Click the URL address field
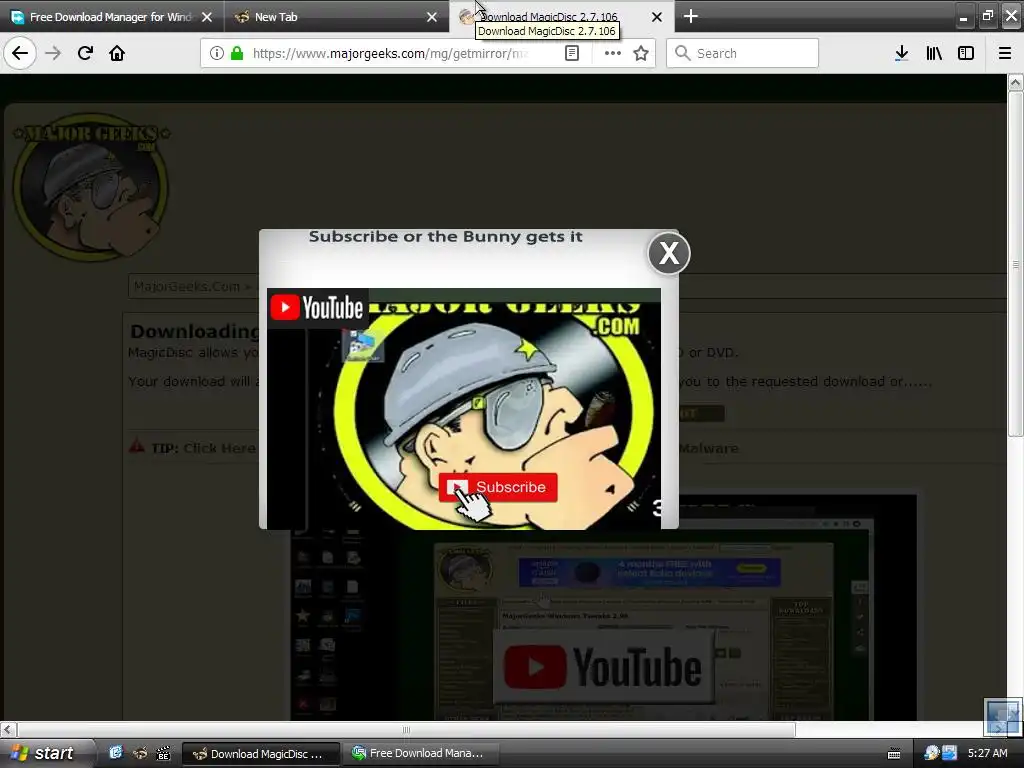The width and height of the screenshot is (1024, 768). tap(392, 53)
